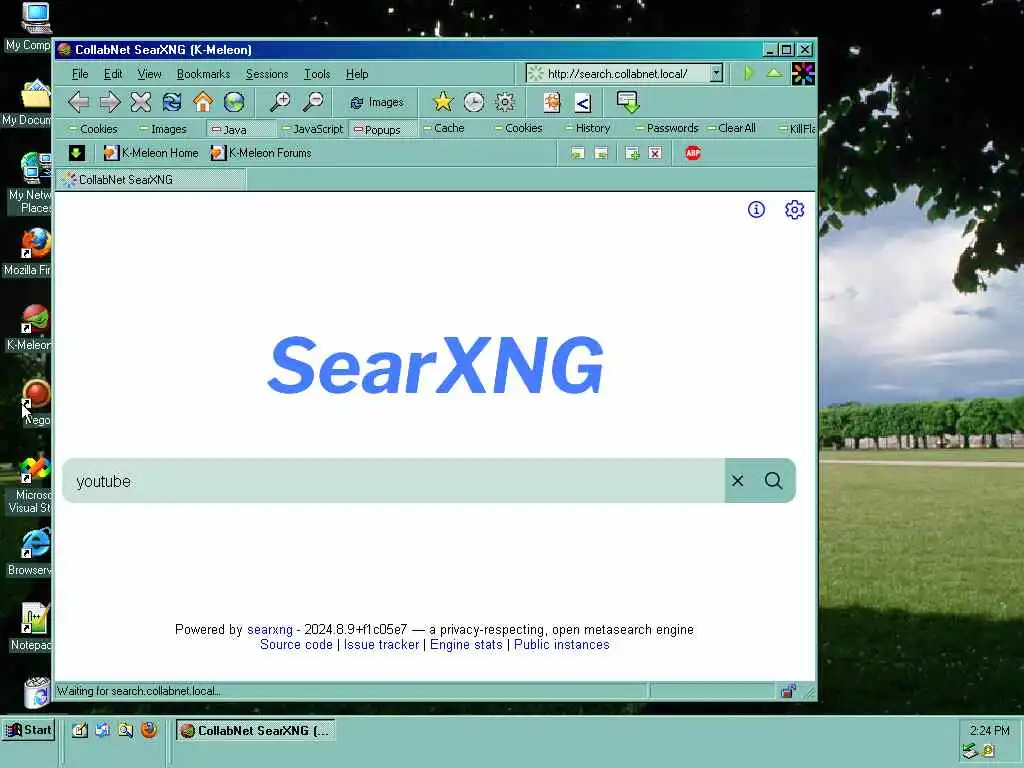Click the K-Meleon throbber icon

803,74
